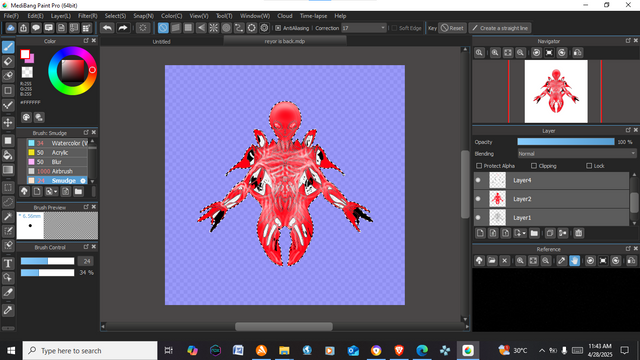This screenshot has width=640, height=360.
Task: Toggle the AntiAliasing checkbox
Action: tap(278, 28)
